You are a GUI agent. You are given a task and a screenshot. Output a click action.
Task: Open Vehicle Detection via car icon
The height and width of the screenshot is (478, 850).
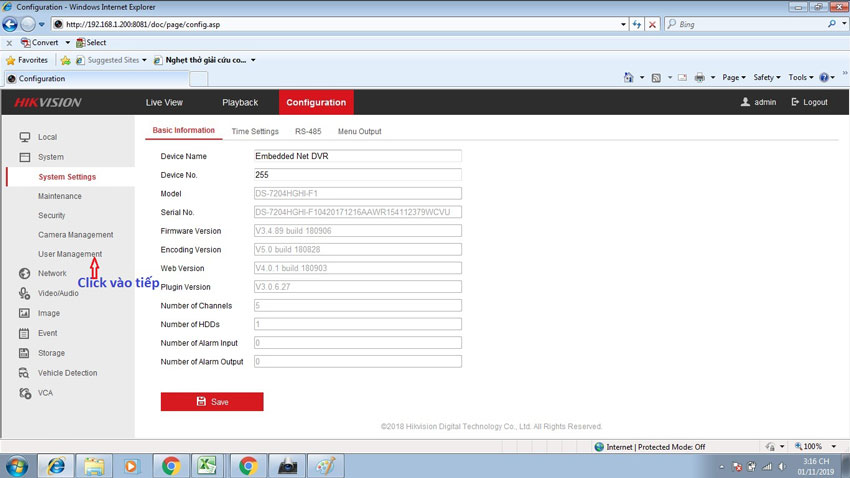click(x=25, y=373)
